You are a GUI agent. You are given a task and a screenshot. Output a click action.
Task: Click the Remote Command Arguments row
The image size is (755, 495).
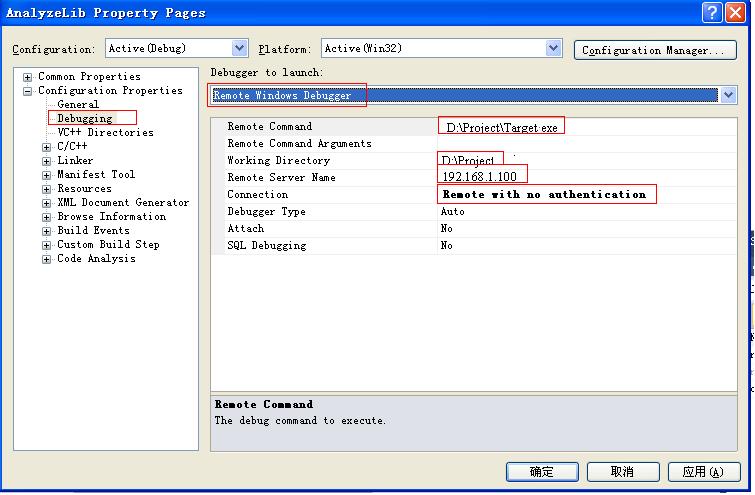coord(474,143)
